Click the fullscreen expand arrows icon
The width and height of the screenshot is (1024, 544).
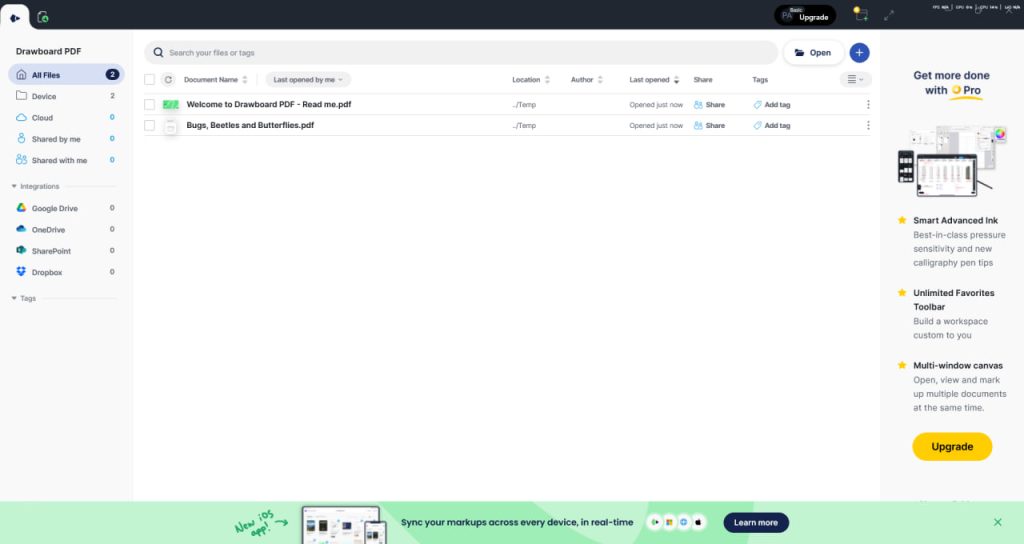click(x=889, y=15)
